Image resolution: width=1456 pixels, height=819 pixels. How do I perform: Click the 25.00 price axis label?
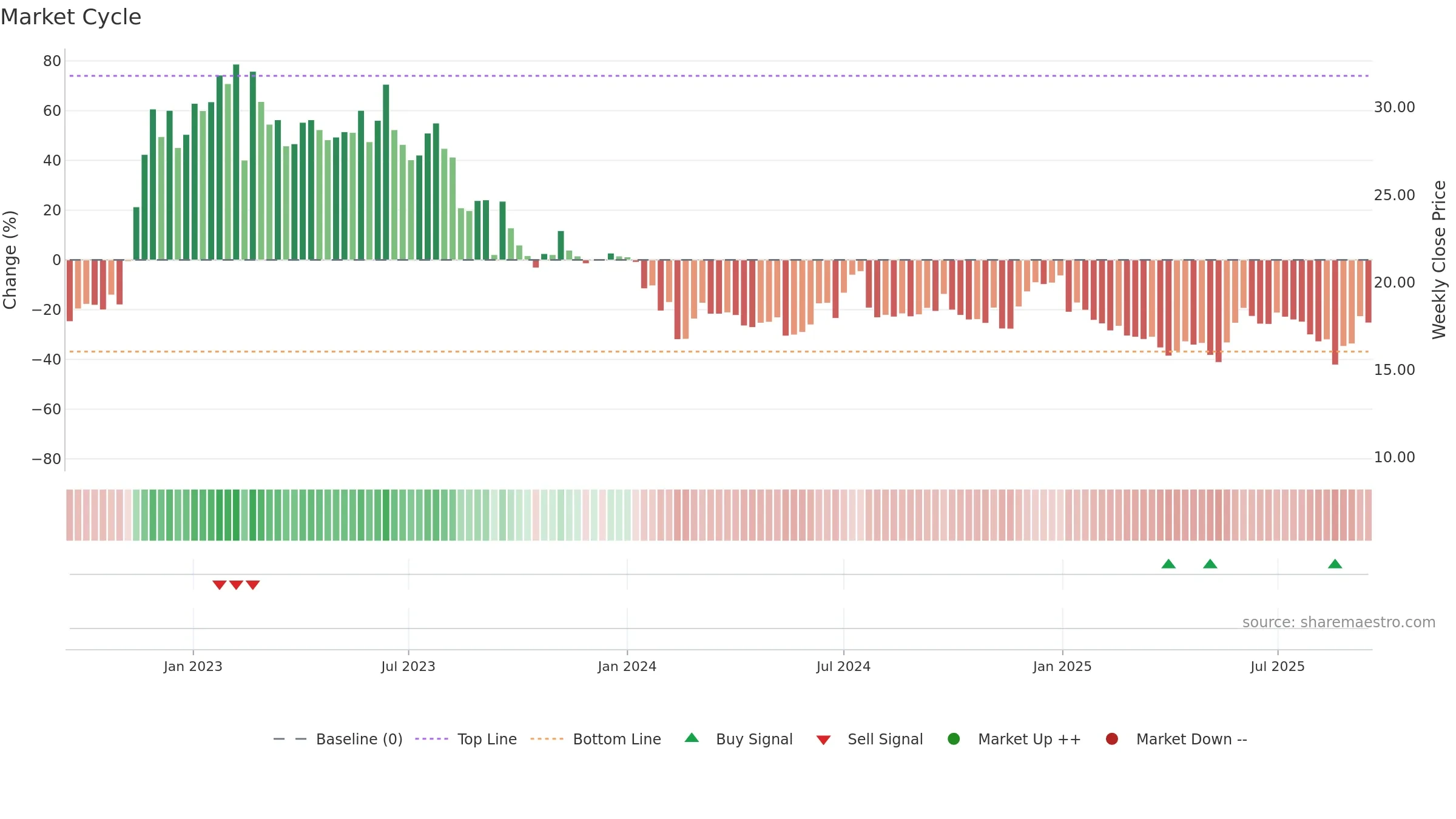1394,195
